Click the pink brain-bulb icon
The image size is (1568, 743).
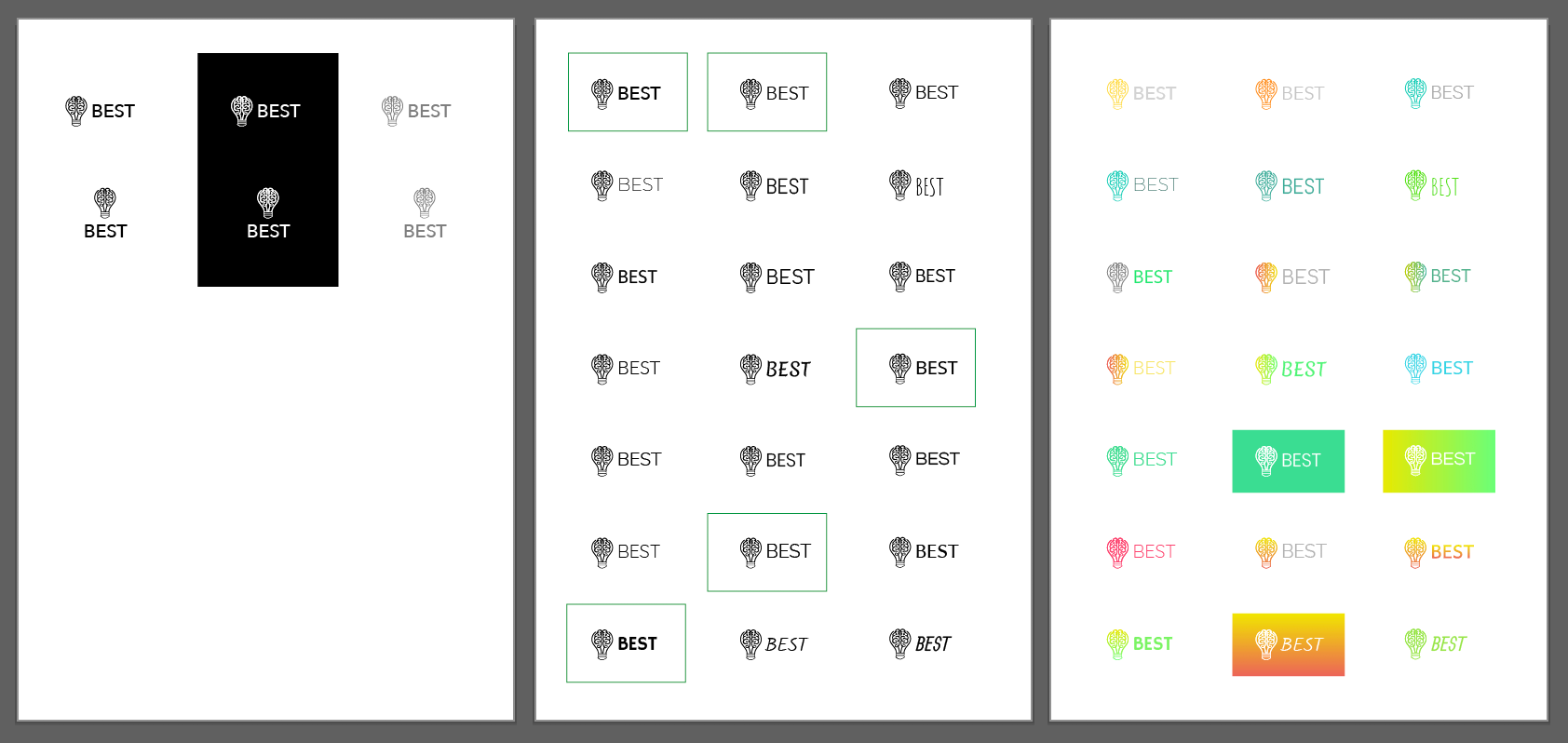pyautogui.click(x=1117, y=552)
